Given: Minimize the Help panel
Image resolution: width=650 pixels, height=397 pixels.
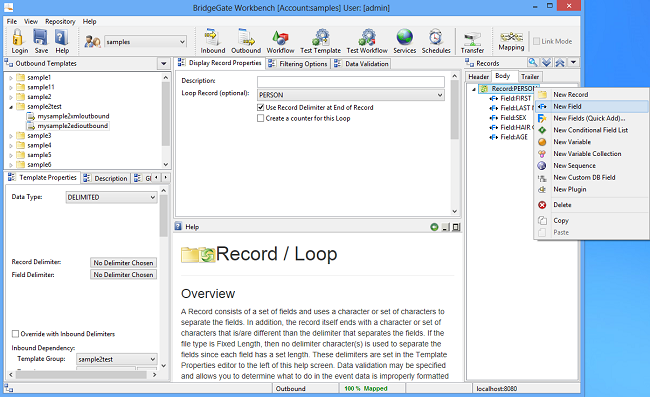Looking at the screenshot, I should click(446, 227).
